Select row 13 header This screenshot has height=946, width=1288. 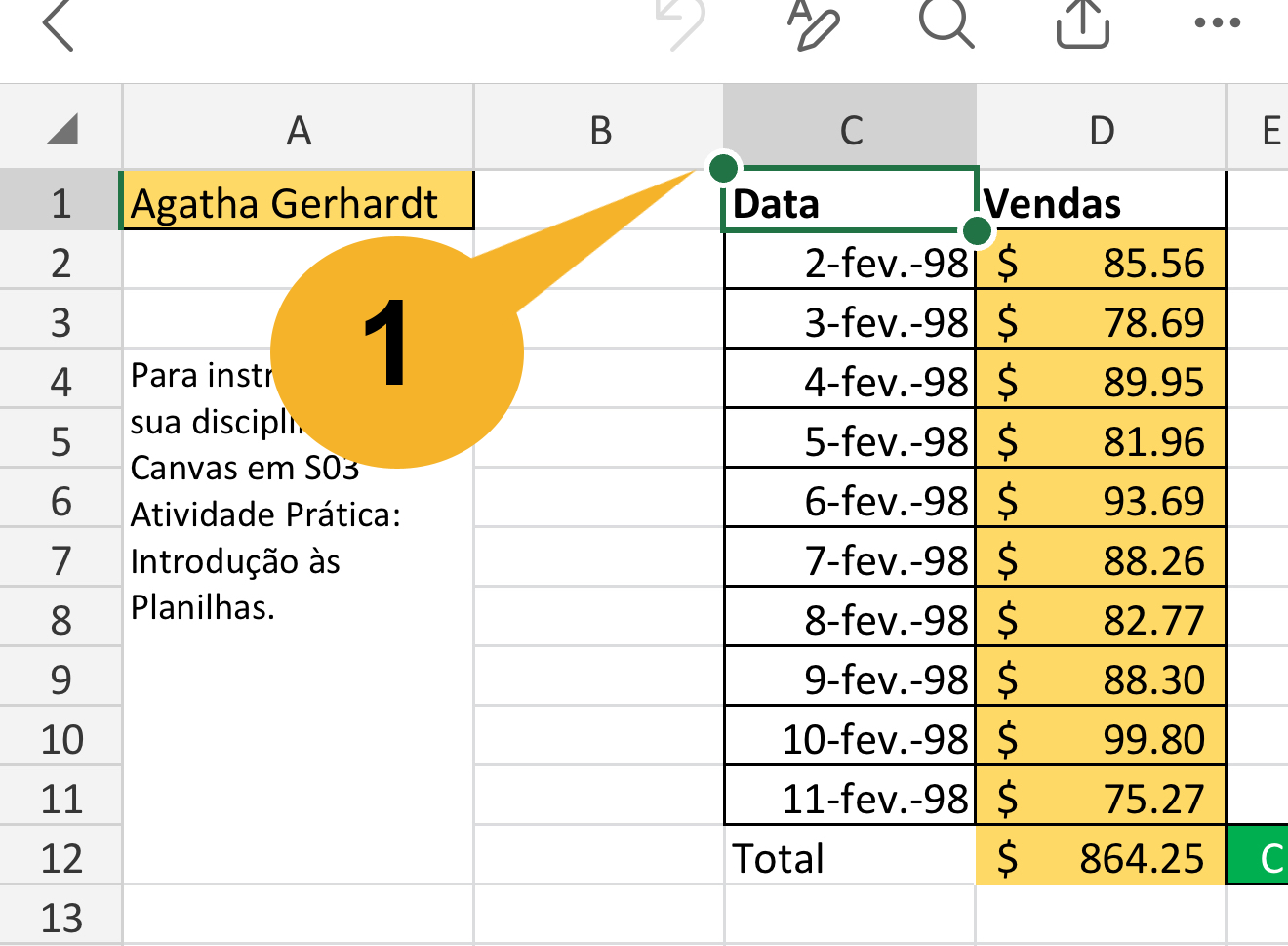[60, 917]
